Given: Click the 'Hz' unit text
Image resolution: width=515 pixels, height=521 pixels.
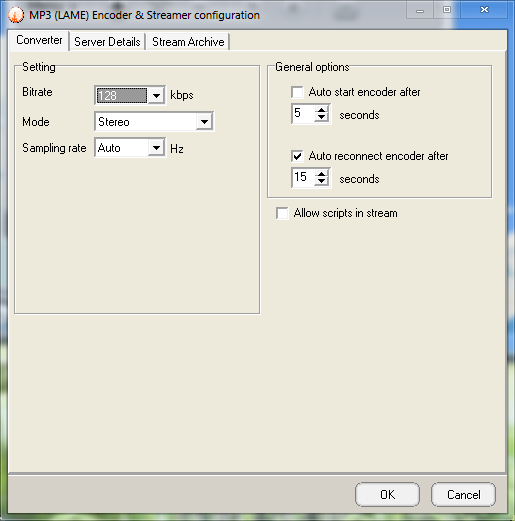Looking at the screenshot, I should [x=177, y=149].
